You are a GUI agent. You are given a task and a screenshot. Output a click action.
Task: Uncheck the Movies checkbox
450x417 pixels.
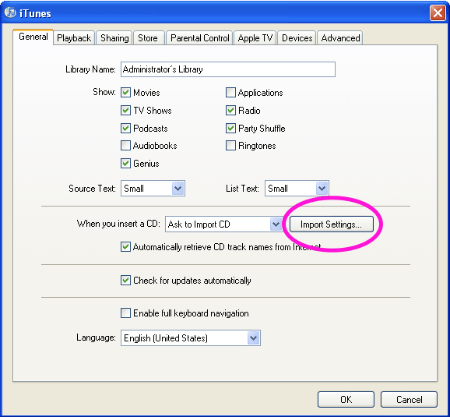(126, 92)
